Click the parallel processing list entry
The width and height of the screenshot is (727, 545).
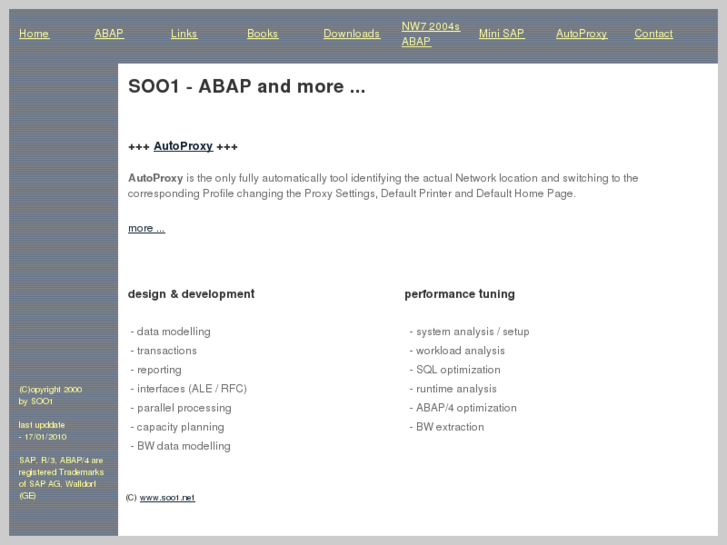183,408
